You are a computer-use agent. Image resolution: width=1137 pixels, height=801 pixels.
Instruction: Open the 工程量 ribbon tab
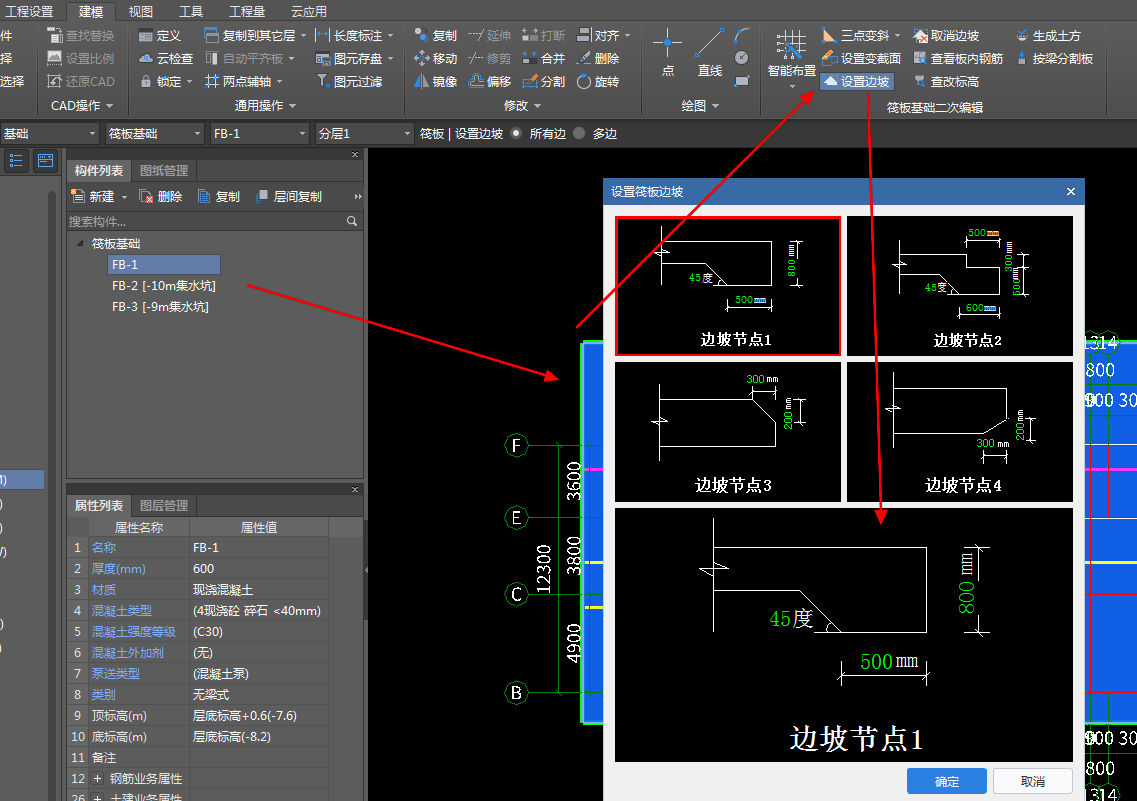(247, 12)
